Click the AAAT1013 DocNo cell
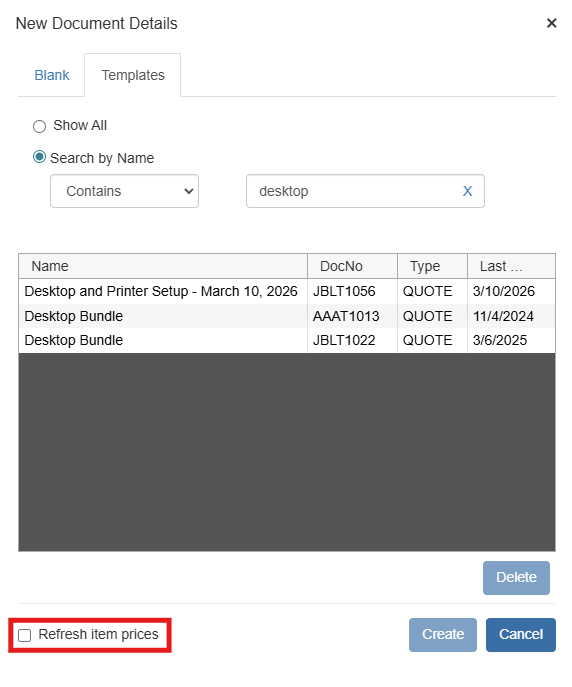This screenshot has width=572, height=687. coord(353,316)
